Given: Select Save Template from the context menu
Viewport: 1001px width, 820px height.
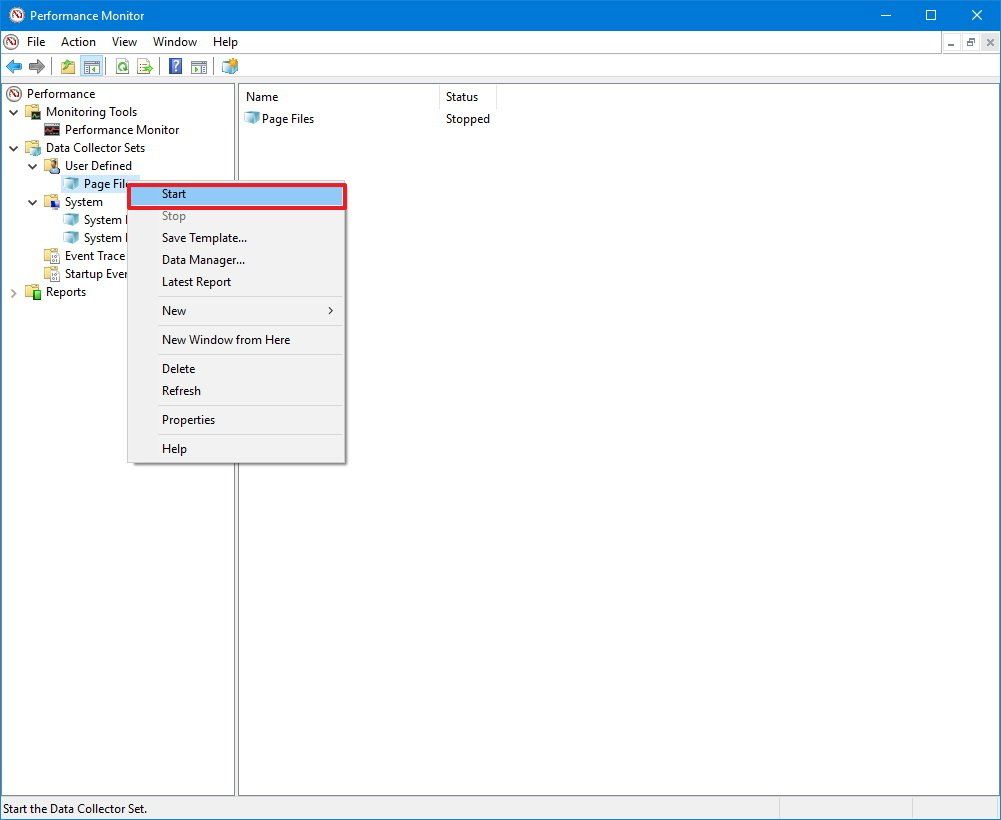Looking at the screenshot, I should 204,237.
